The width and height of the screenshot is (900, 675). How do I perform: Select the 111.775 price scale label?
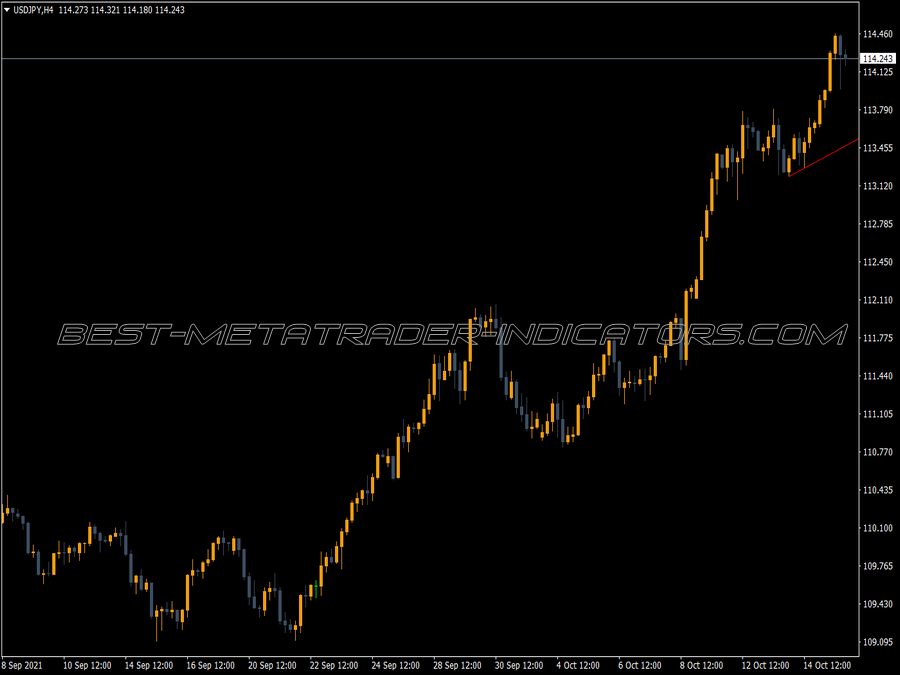[x=878, y=338]
